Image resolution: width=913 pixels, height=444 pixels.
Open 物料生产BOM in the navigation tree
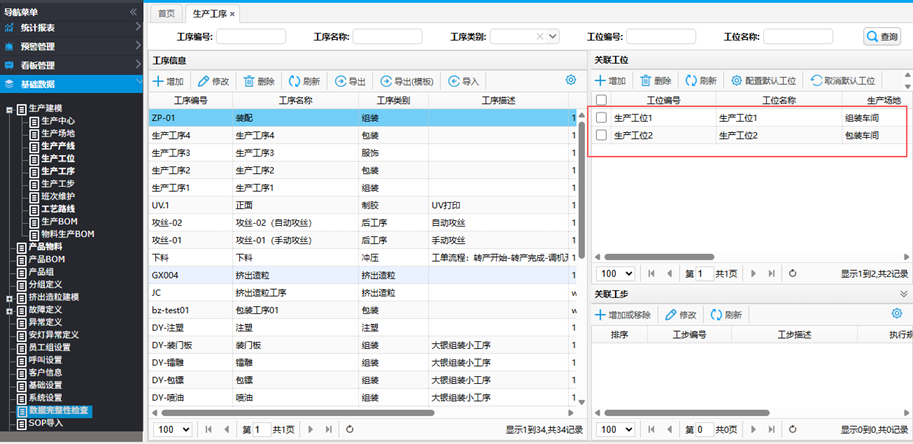pyautogui.click(x=68, y=234)
